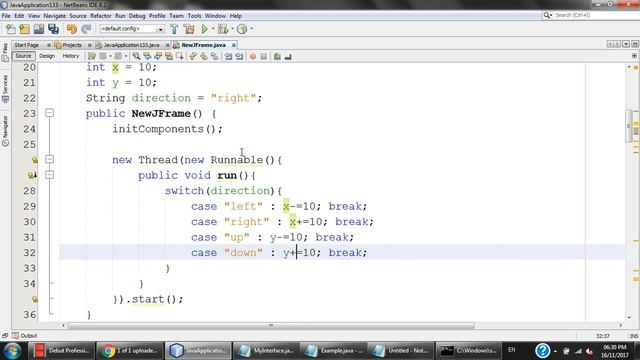Open the Window menu

215,16
